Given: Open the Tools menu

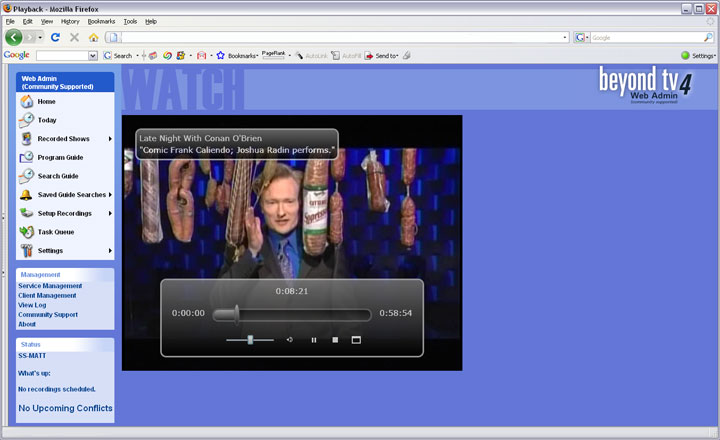Looking at the screenshot, I should [x=130, y=22].
